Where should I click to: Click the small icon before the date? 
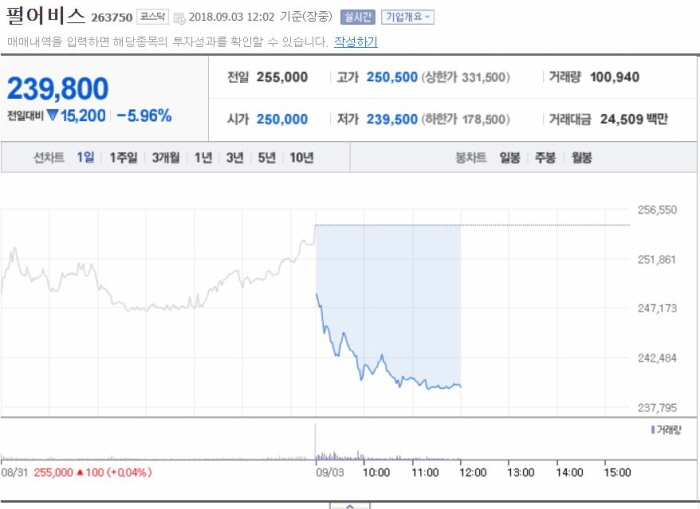pos(179,17)
